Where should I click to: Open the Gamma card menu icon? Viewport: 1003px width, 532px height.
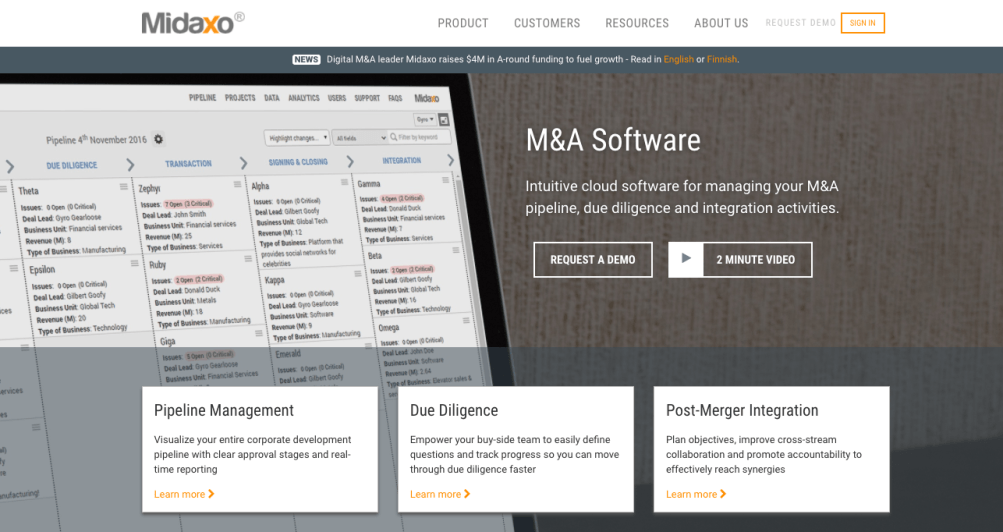tap(445, 180)
